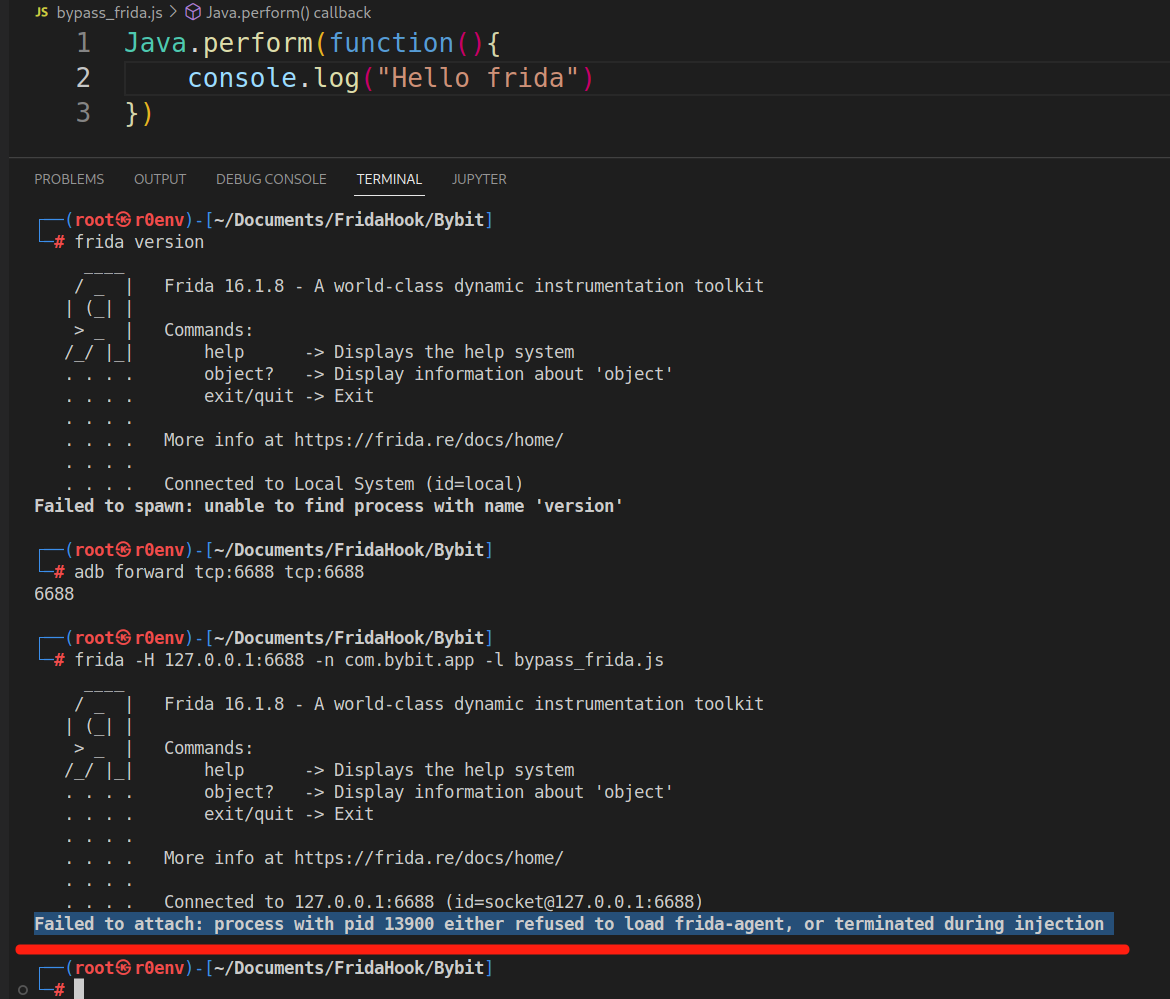Click the cube symbol icon beside Java.perform()
1170x999 pixels.
click(x=193, y=13)
